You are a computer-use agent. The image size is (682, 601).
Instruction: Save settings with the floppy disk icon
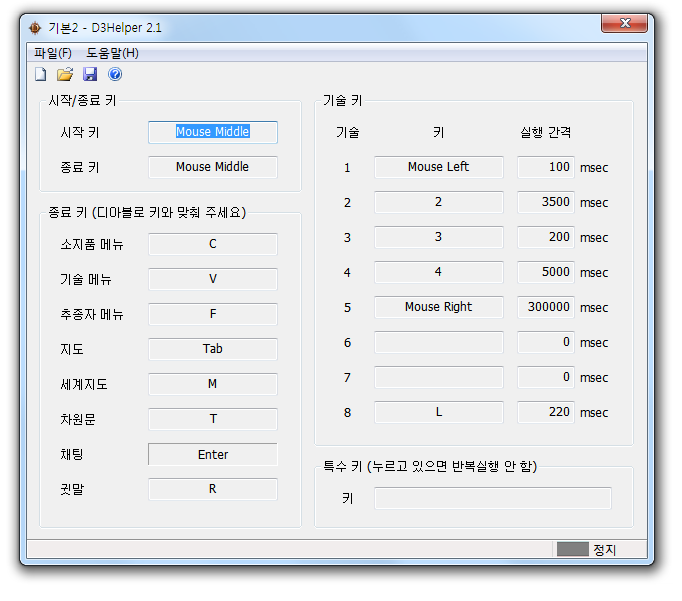pos(90,74)
